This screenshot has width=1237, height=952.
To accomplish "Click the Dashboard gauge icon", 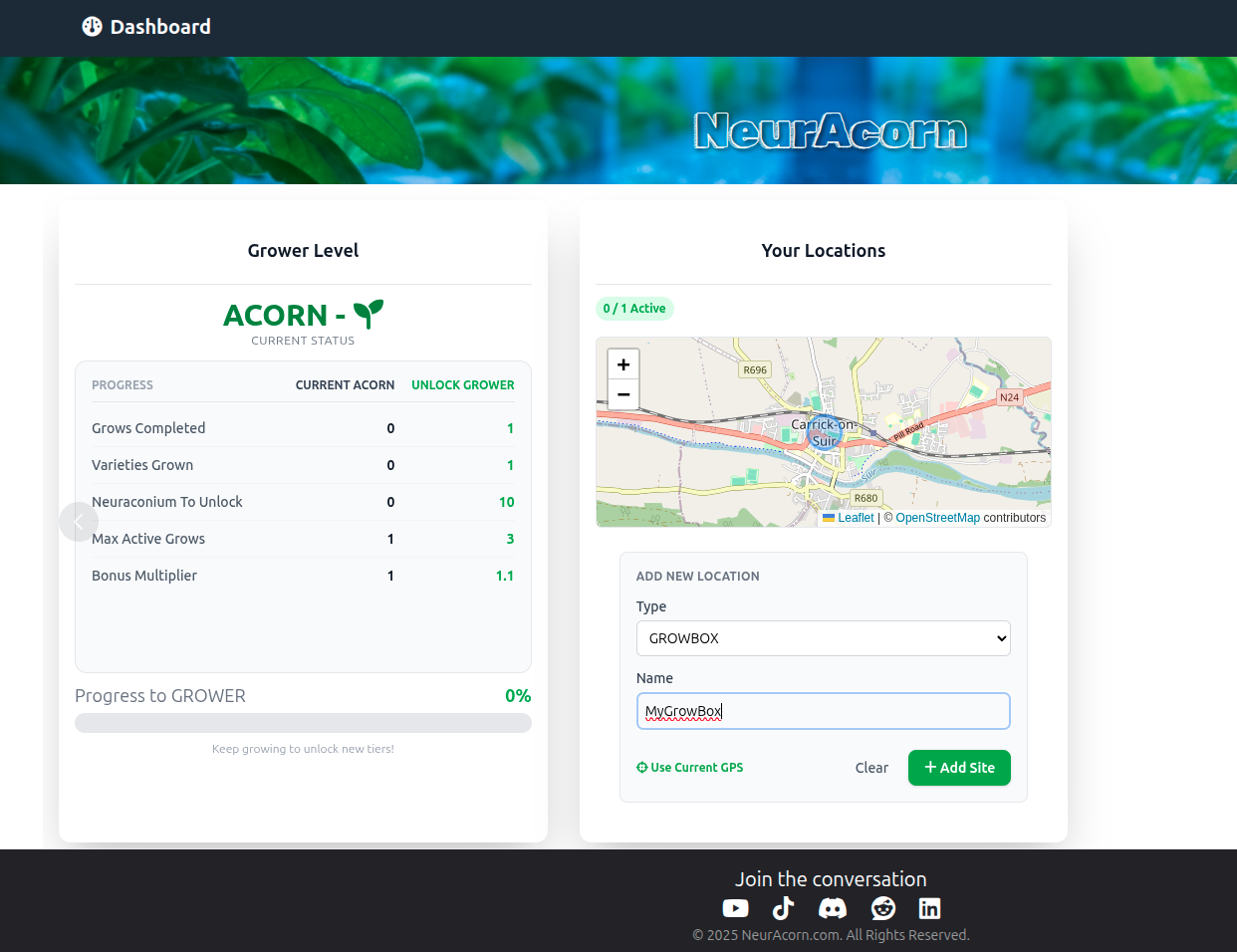I will 92,27.
